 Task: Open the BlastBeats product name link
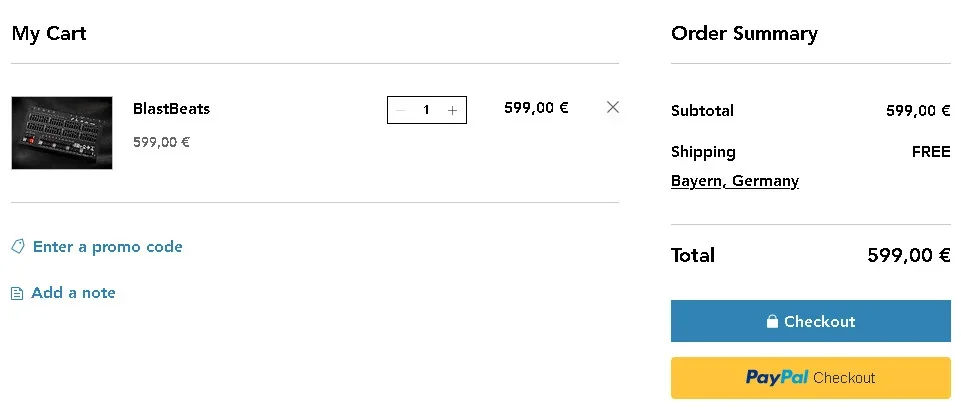(171, 108)
